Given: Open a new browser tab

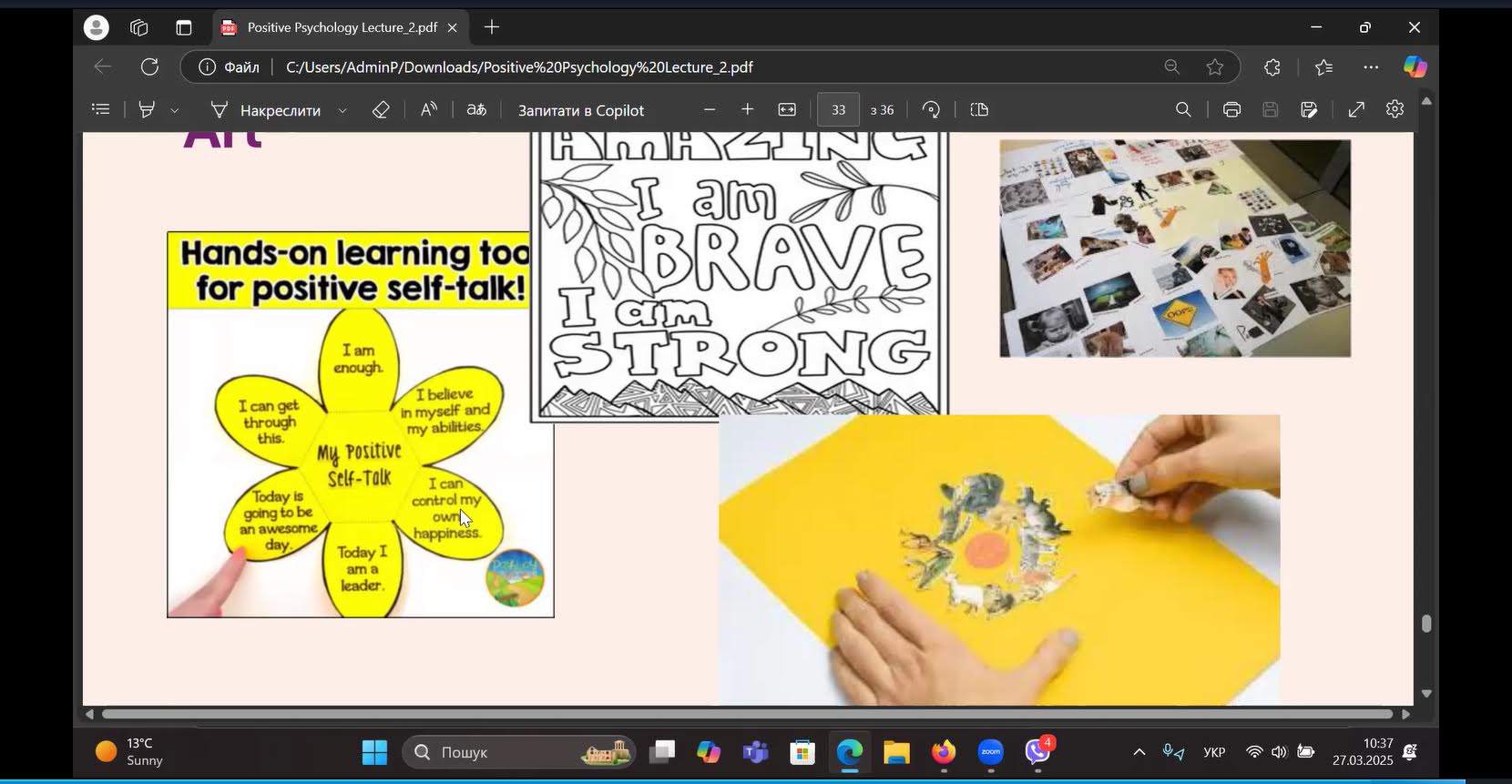Looking at the screenshot, I should click(x=492, y=27).
